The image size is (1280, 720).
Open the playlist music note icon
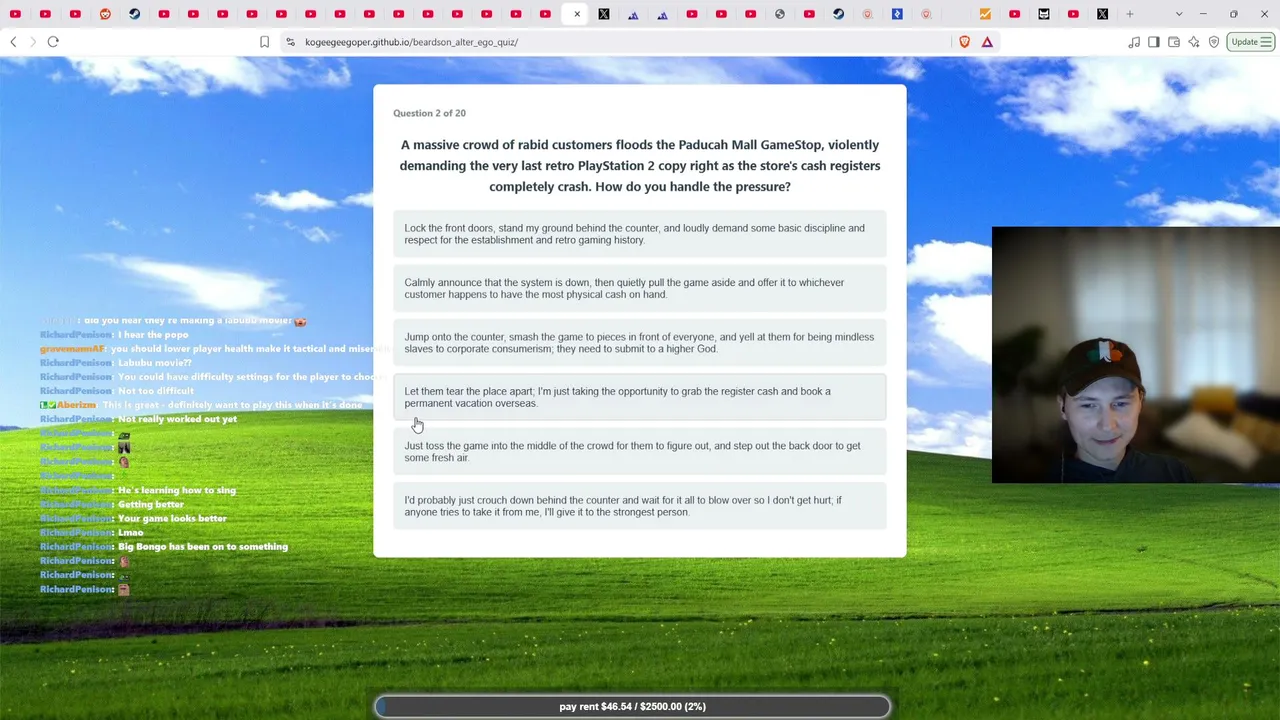coord(1134,42)
